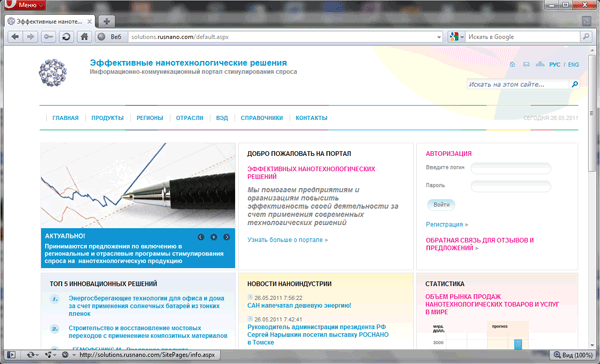
Task: Reload the page with the refresh icon
Action: click(66, 37)
